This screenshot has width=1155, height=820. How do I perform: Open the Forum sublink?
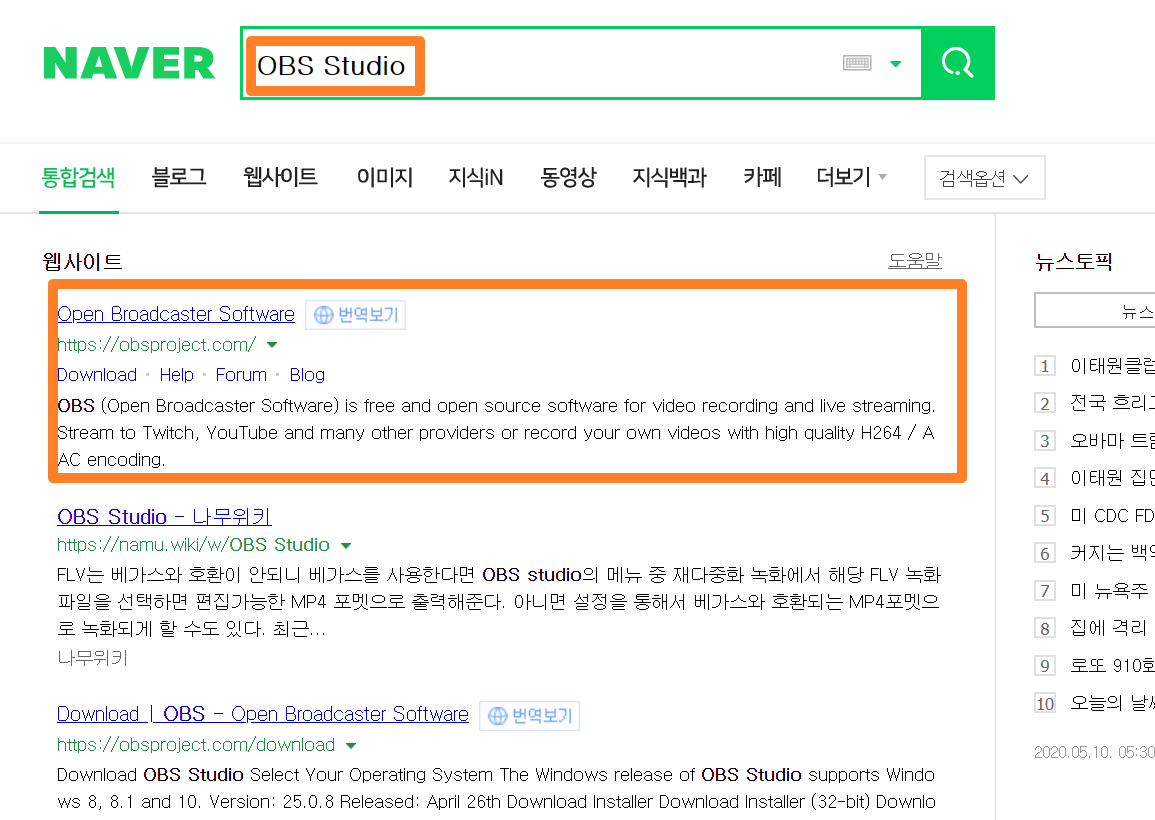pos(241,375)
